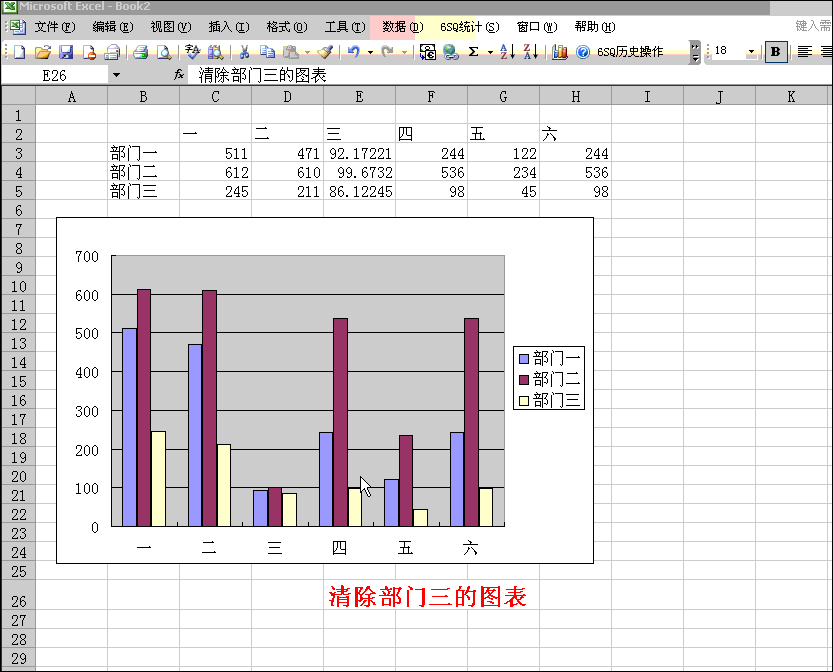Open Help question mark icon
833x672 pixels.
583,52
